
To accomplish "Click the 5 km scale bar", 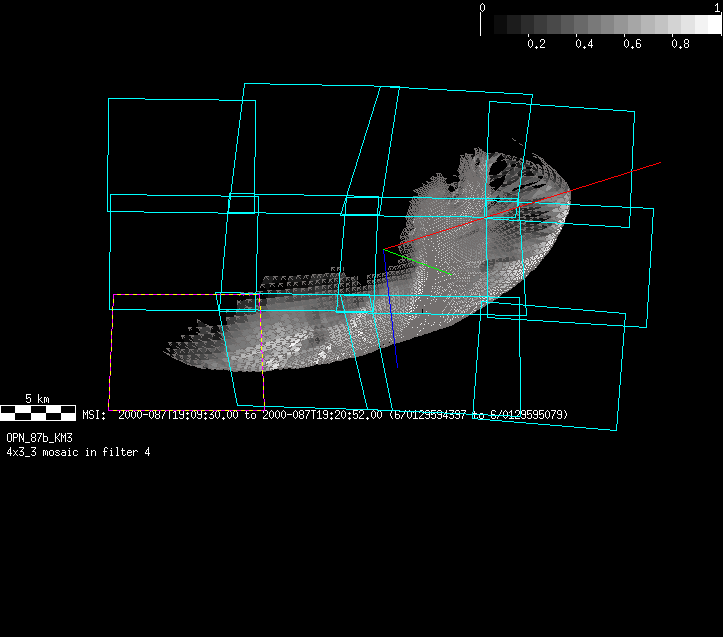I will click(x=38, y=411).
